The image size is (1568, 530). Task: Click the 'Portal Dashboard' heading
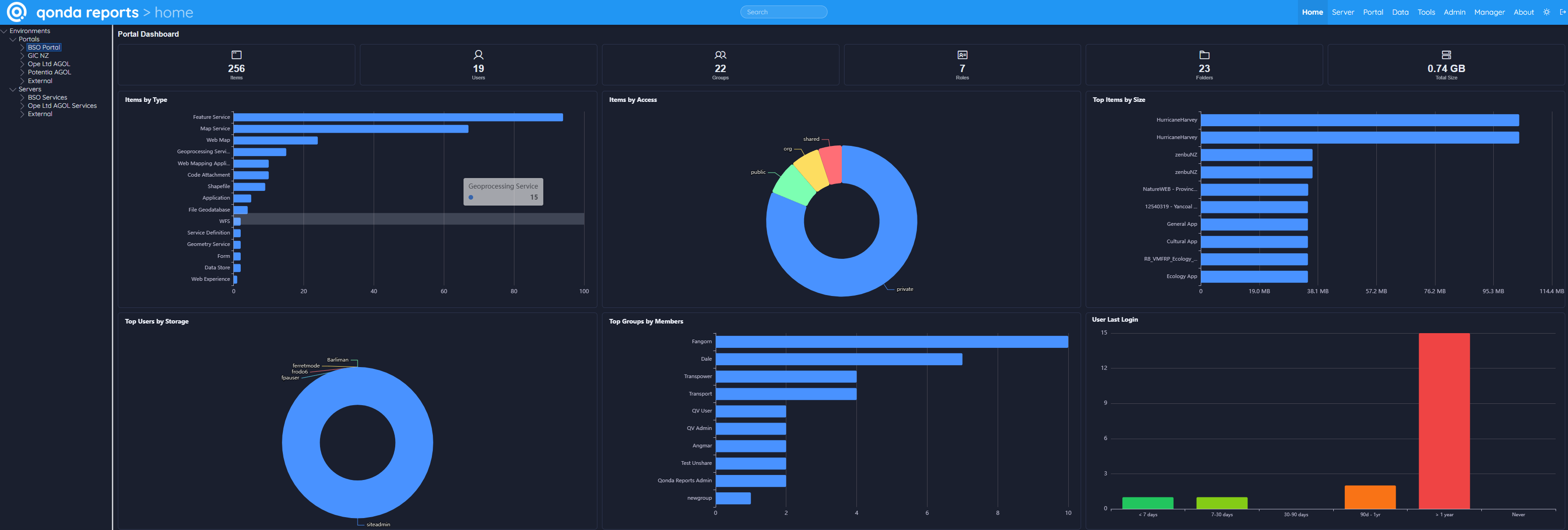[x=148, y=34]
